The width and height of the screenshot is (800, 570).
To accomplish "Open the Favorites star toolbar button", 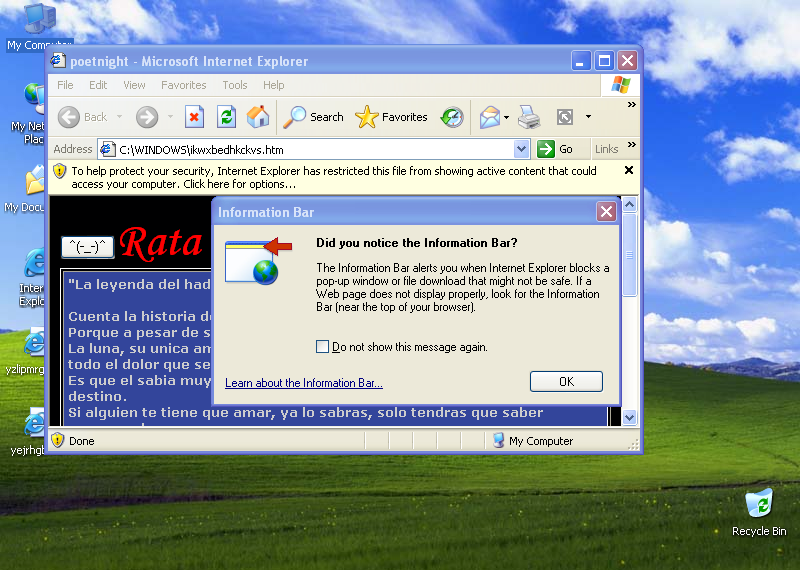I will (391, 117).
